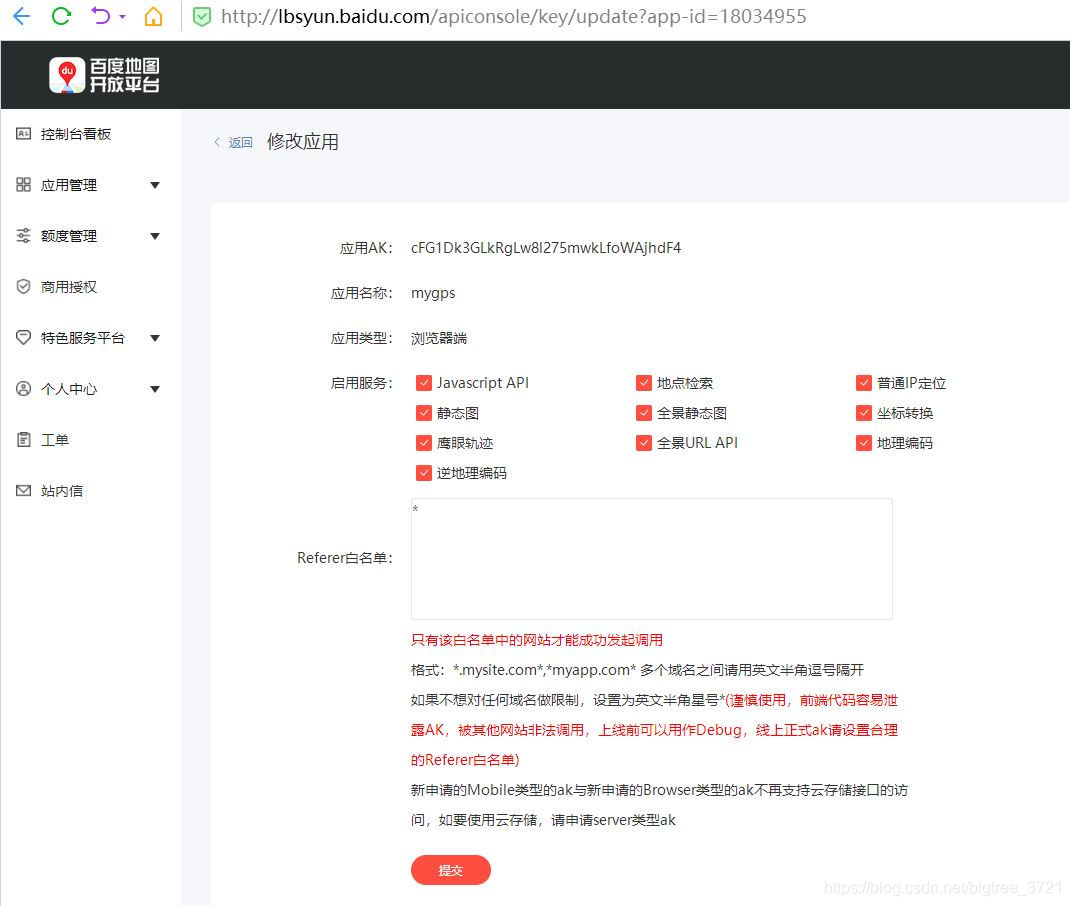Open 应用管理 sidebar menu
1070x906 pixels.
coord(69,185)
